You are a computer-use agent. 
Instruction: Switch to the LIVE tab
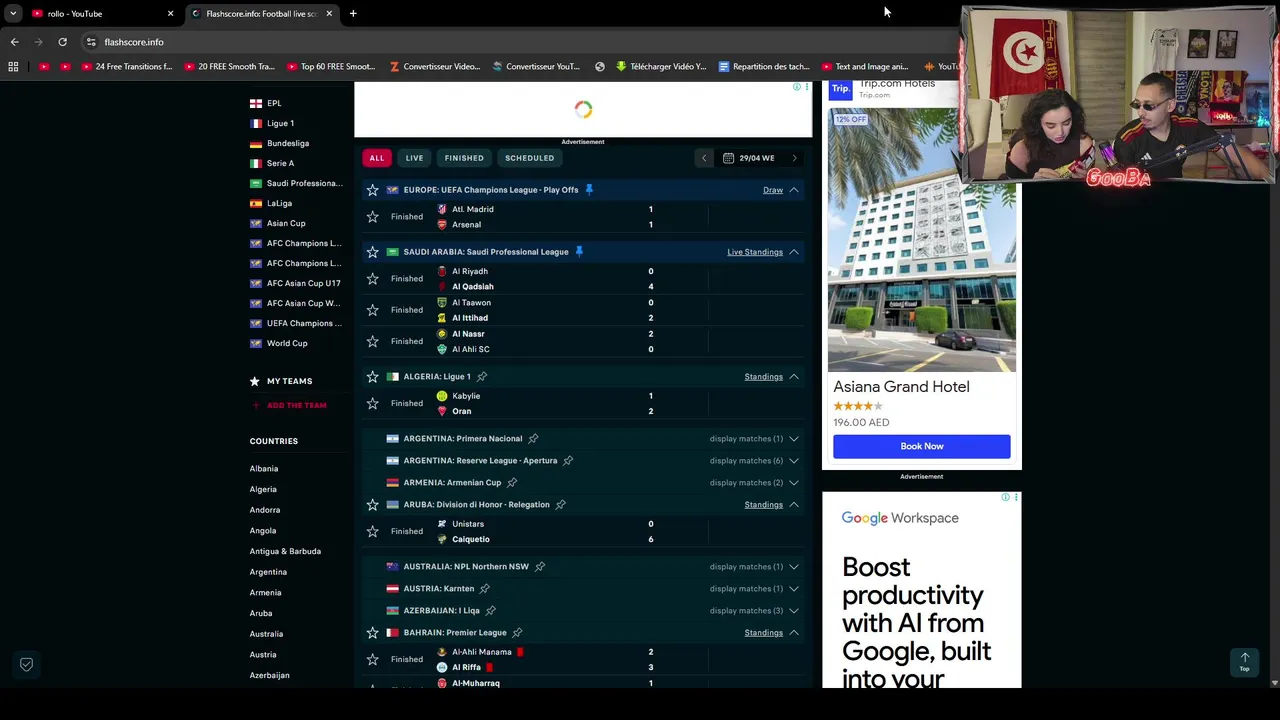point(414,158)
